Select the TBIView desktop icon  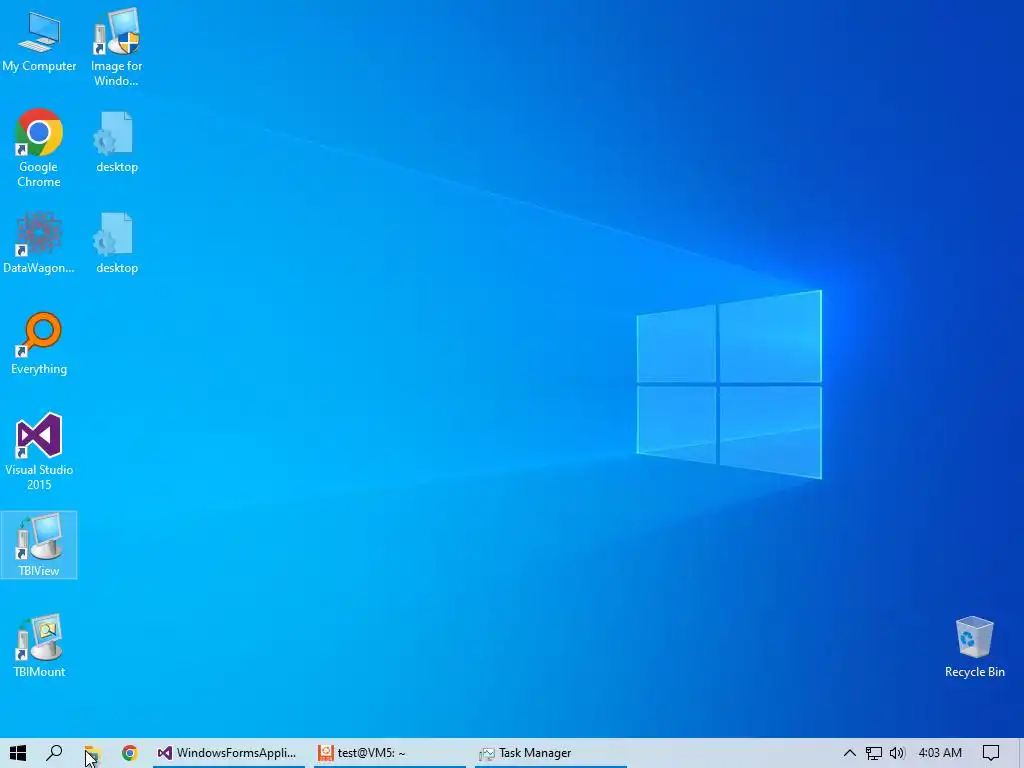39,545
